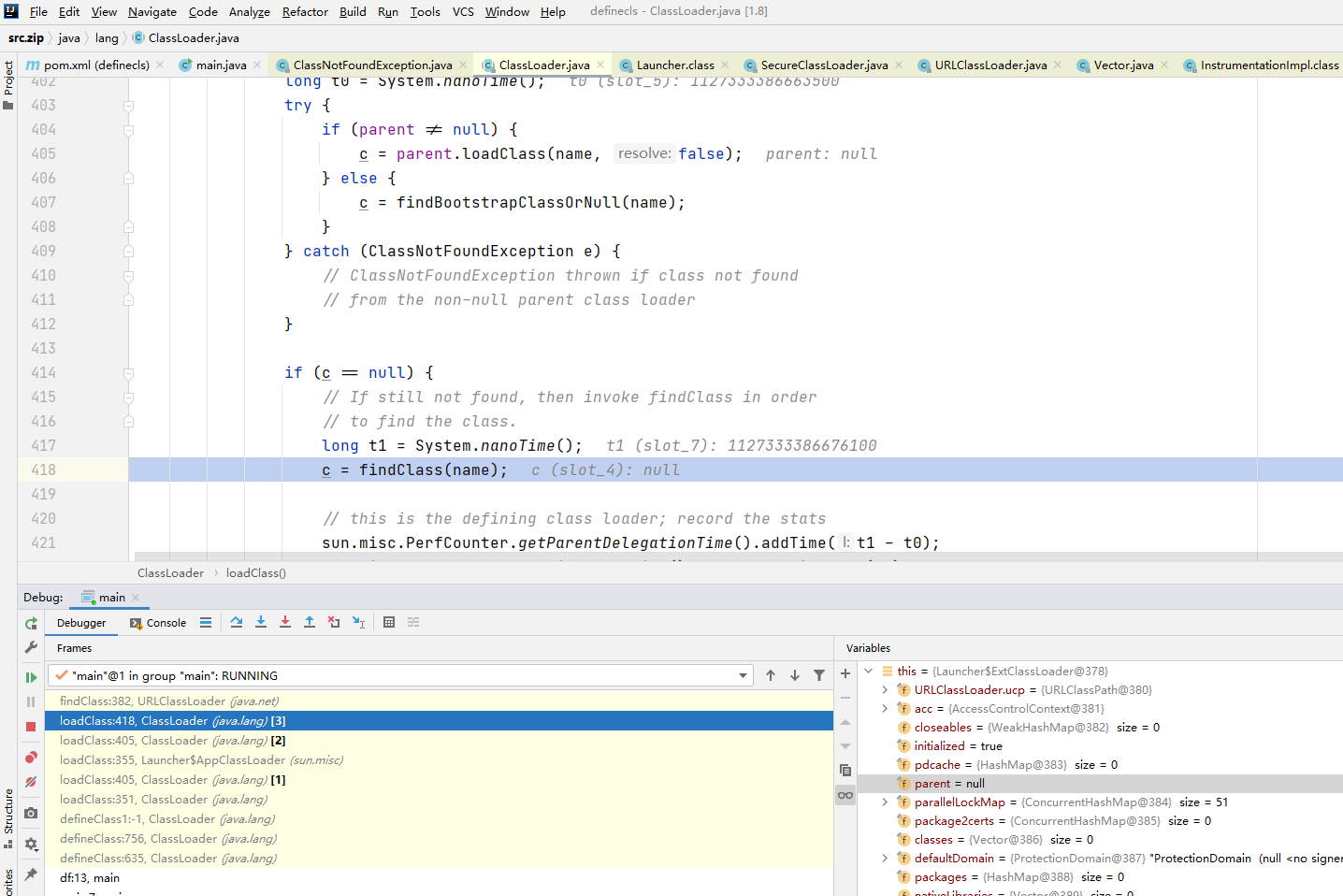
Task: Switch to the Console debug tab
Action: pyautogui.click(x=159, y=623)
